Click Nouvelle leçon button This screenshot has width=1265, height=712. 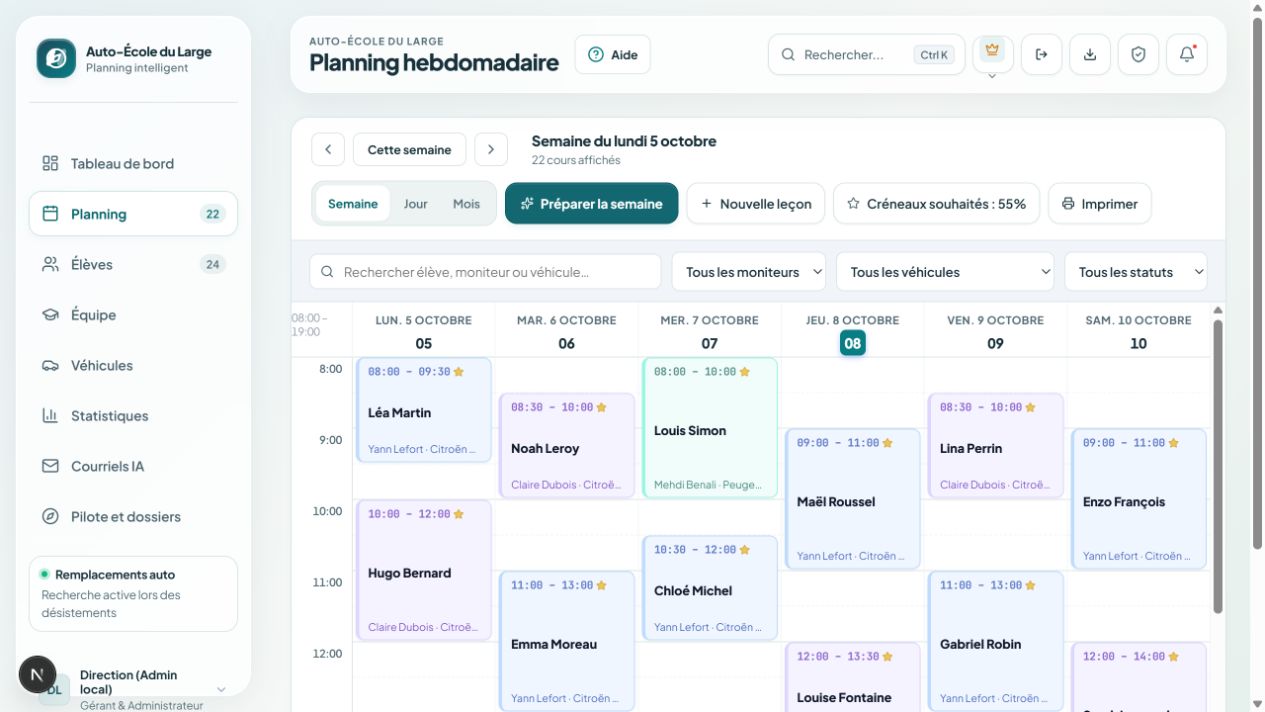pos(756,204)
